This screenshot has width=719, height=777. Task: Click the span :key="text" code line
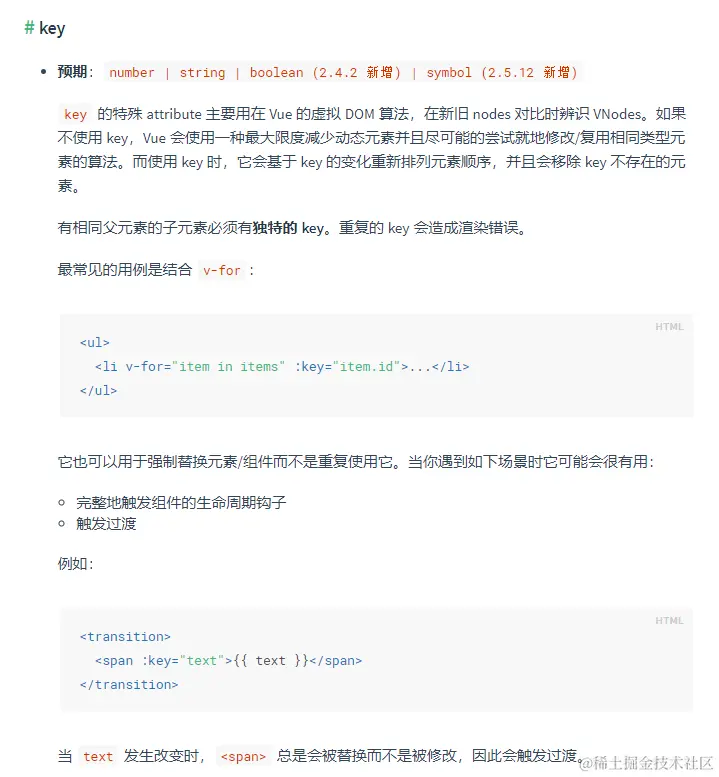tap(228, 661)
